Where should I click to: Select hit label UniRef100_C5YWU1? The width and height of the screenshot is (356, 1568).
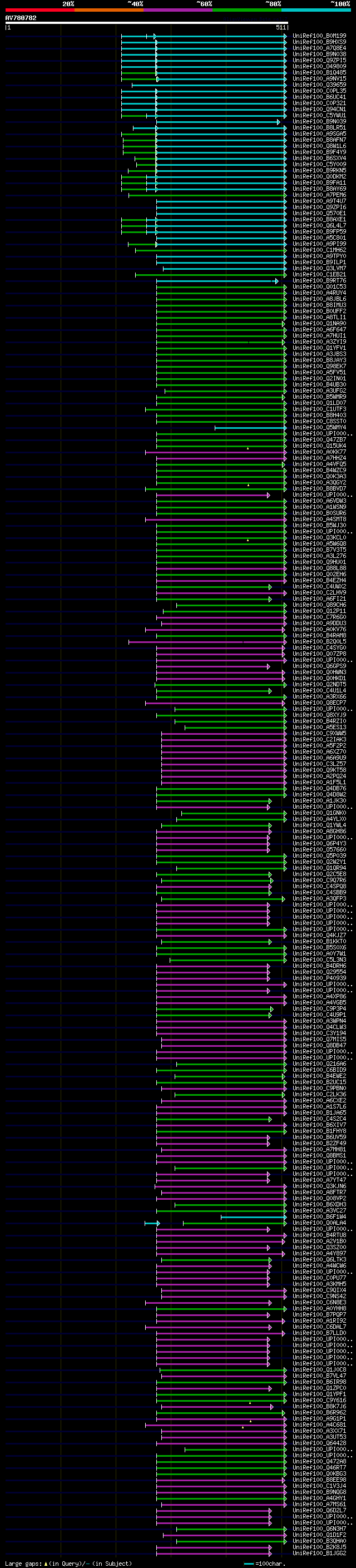coord(319,115)
